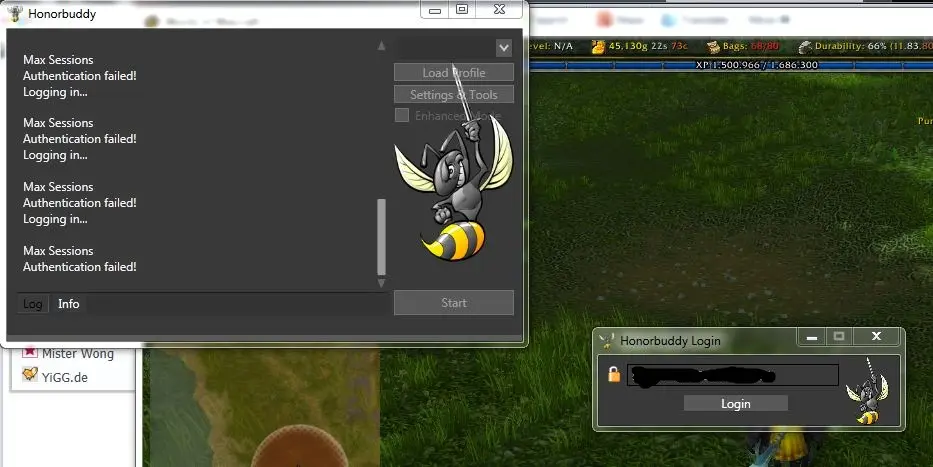This screenshot has height=467, width=933.
Task: Click the Mister Wong star icon
Action: [x=30, y=352]
